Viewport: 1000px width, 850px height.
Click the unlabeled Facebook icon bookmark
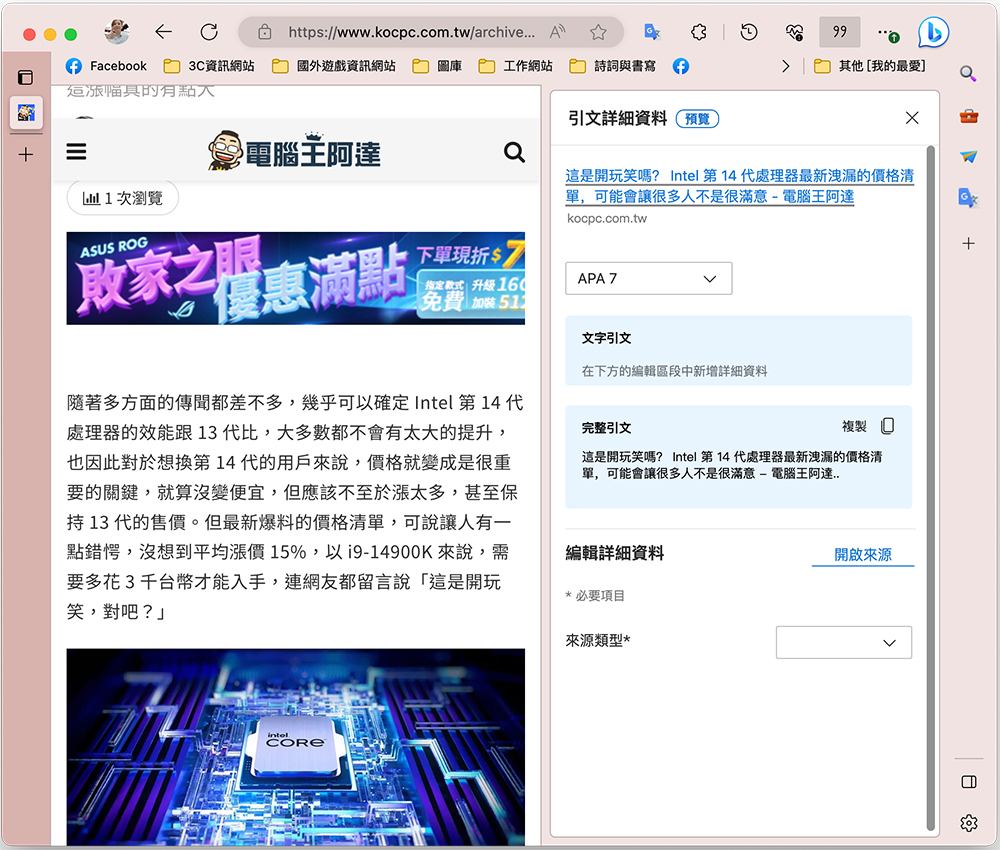pos(681,66)
